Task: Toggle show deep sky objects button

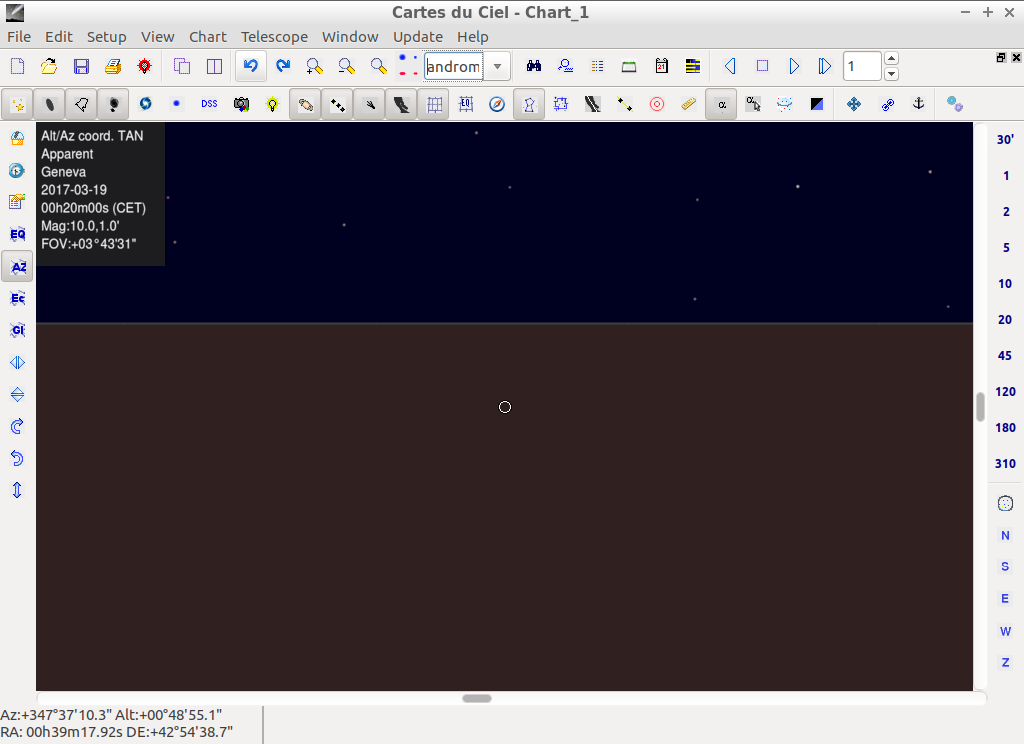Action: pos(50,105)
